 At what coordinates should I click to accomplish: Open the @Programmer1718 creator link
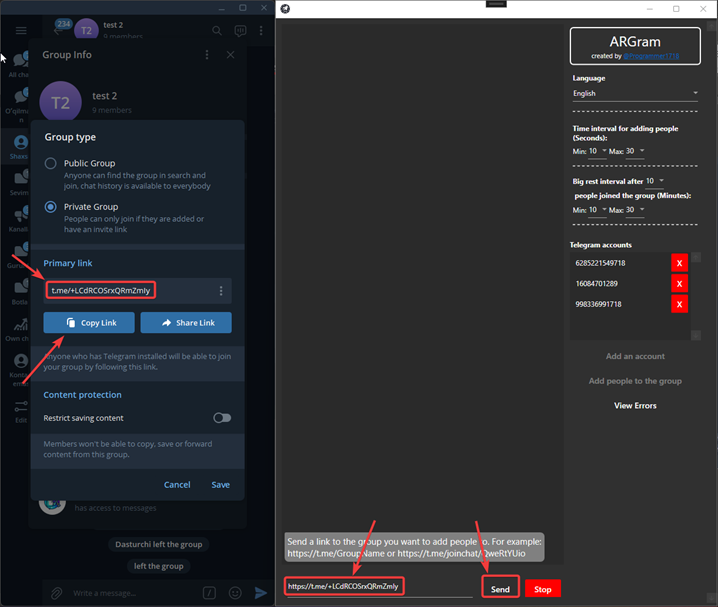(651, 56)
